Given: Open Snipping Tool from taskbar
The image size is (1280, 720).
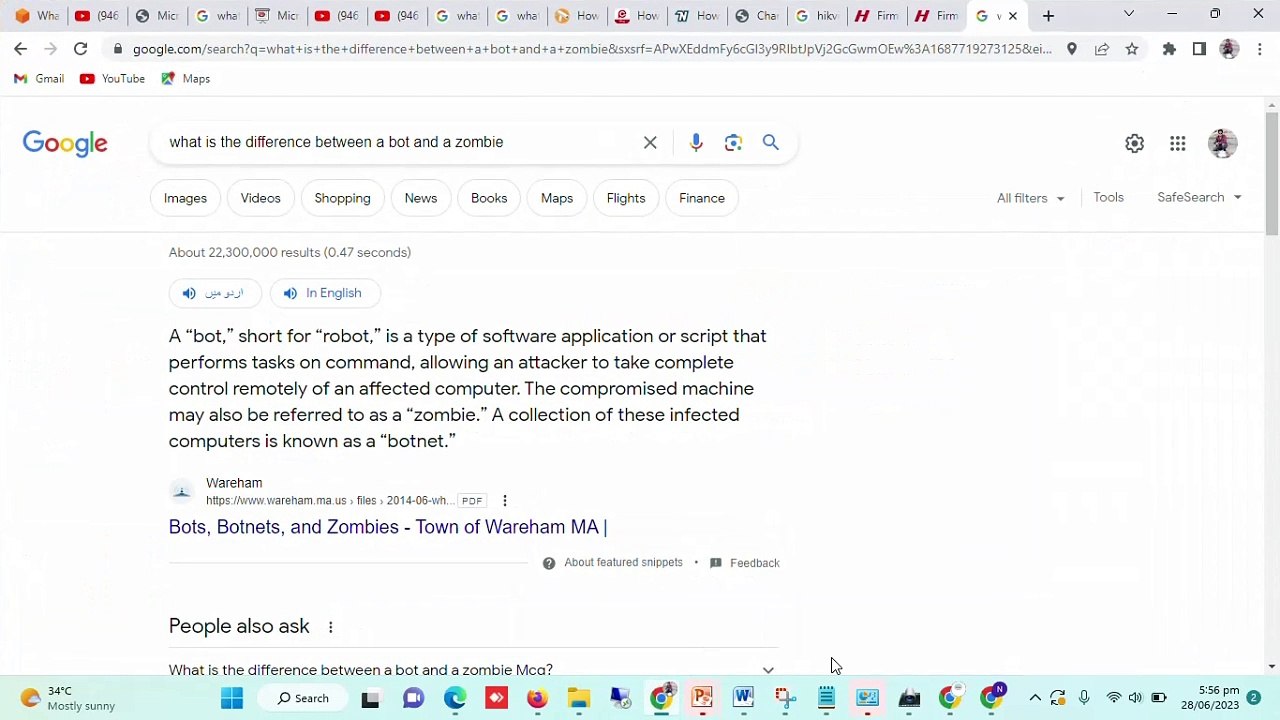Looking at the screenshot, I should [785, 698].
